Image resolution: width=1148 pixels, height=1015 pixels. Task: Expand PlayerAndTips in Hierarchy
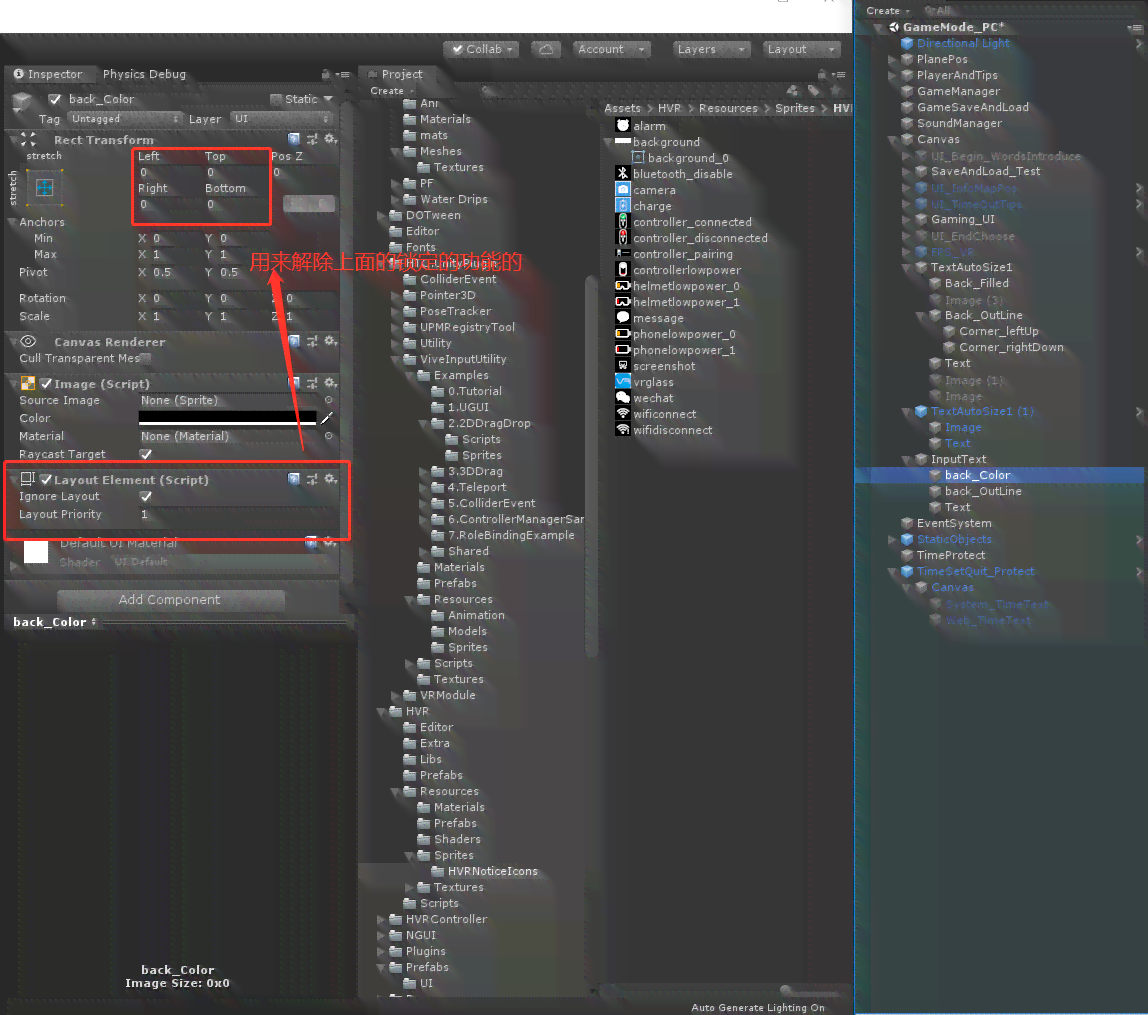tap(892, 75)
